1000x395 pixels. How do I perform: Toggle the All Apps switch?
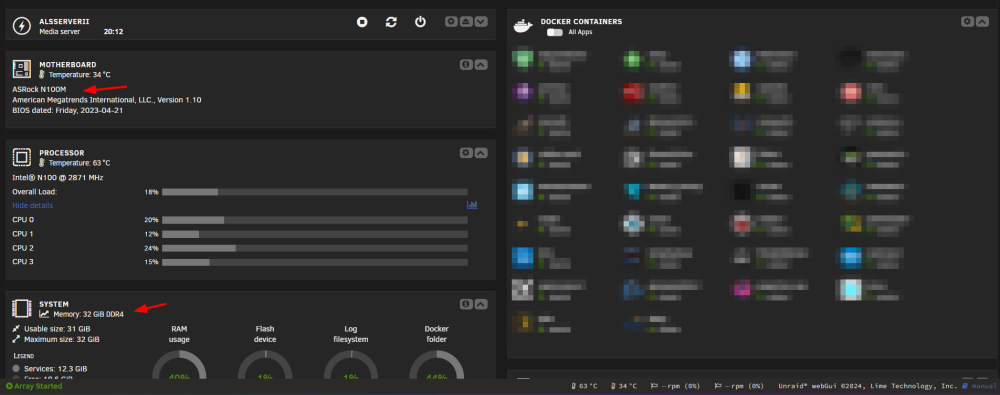555,32
